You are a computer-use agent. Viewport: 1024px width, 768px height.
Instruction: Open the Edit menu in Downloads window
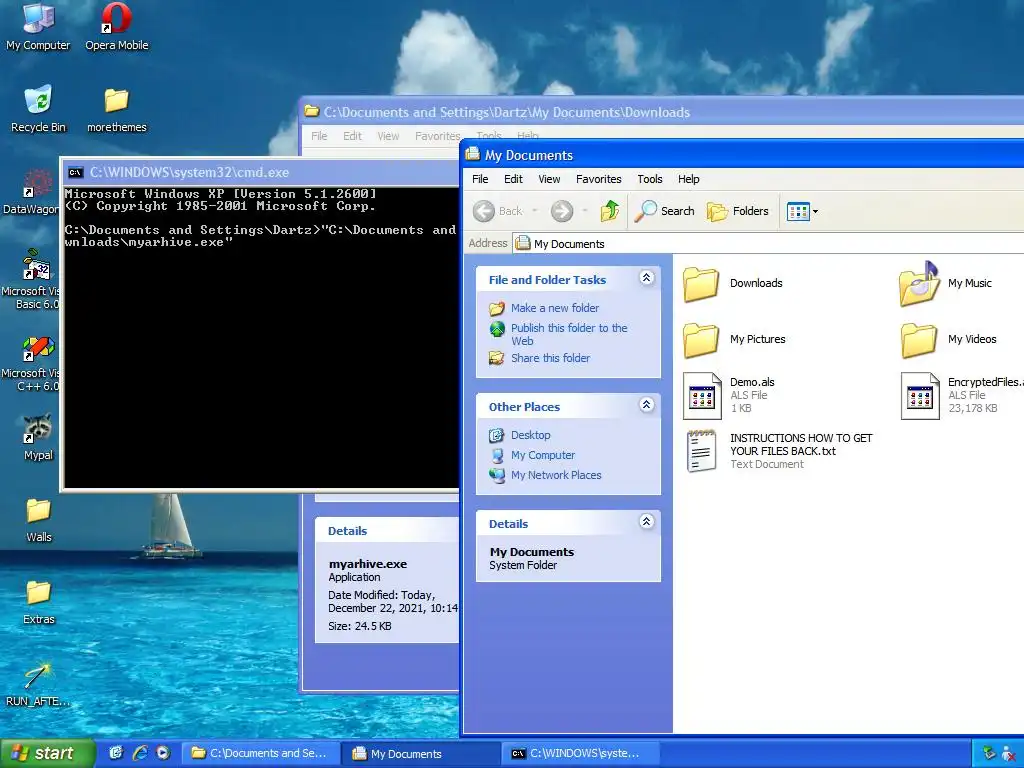coord(353,136)
